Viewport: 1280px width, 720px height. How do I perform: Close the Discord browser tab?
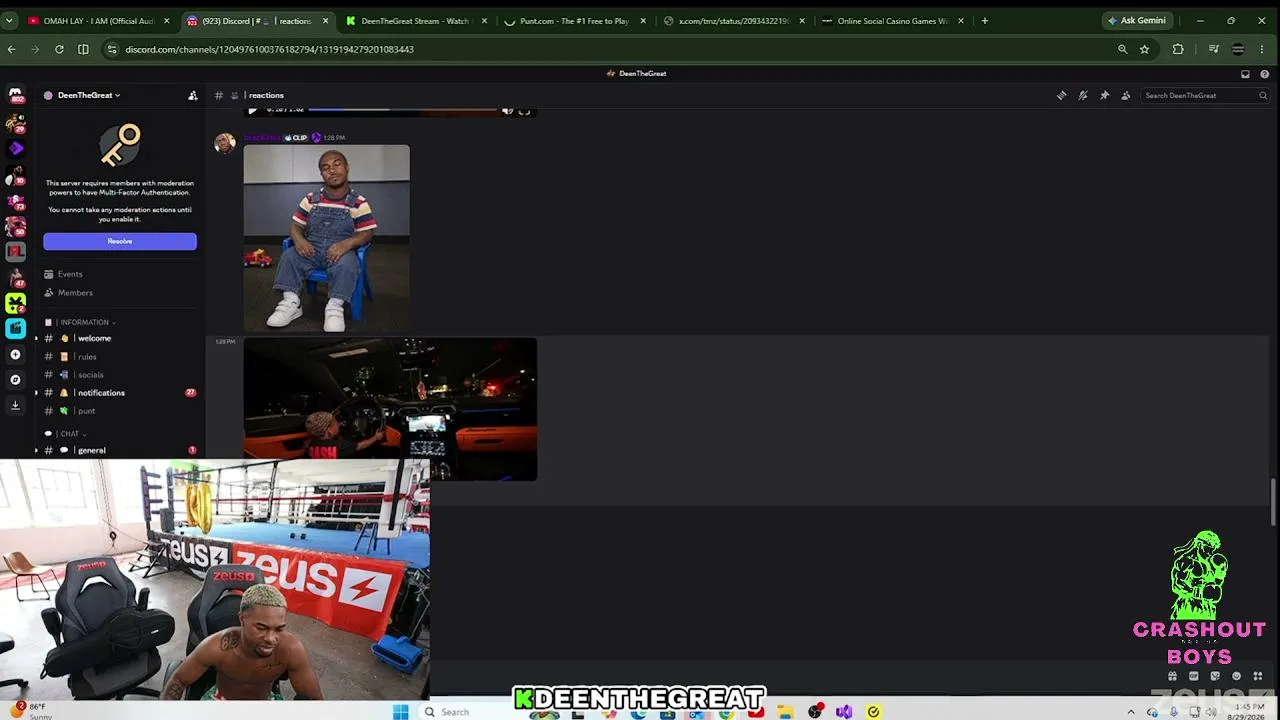[x=325, y=21]
